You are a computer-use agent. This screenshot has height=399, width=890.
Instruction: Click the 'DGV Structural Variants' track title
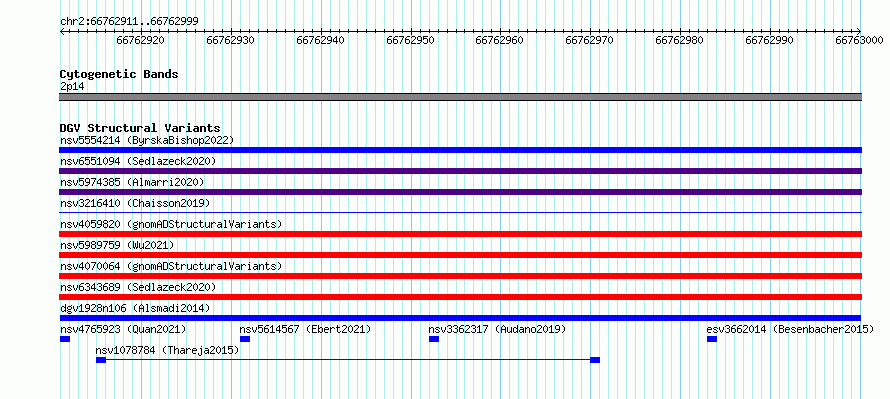[140, 128]
